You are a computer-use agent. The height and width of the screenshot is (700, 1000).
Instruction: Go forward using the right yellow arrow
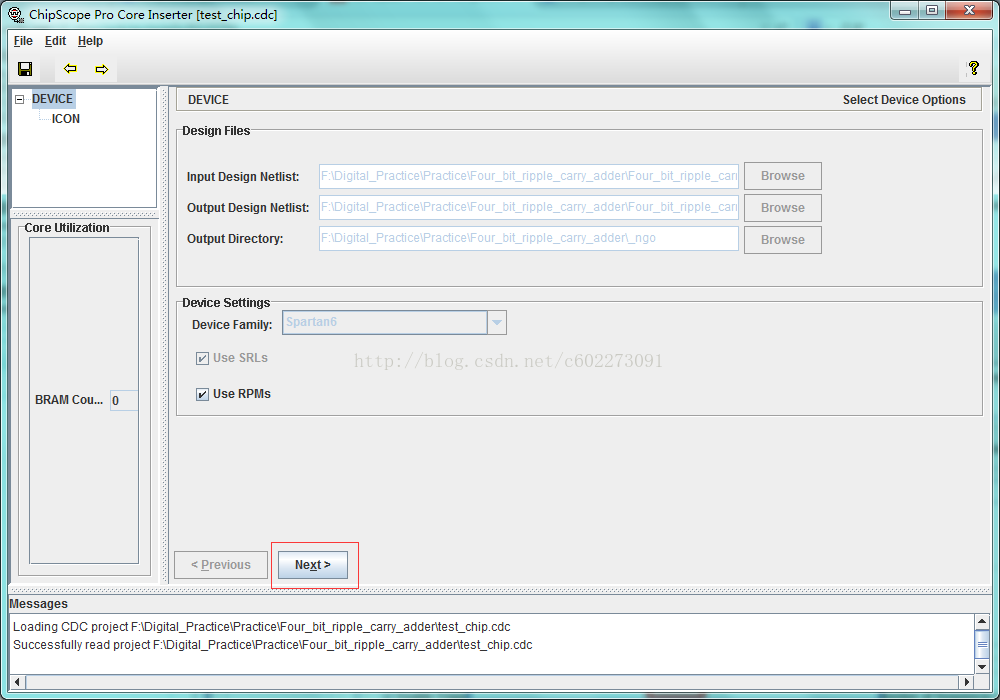[x=102, y=69]
